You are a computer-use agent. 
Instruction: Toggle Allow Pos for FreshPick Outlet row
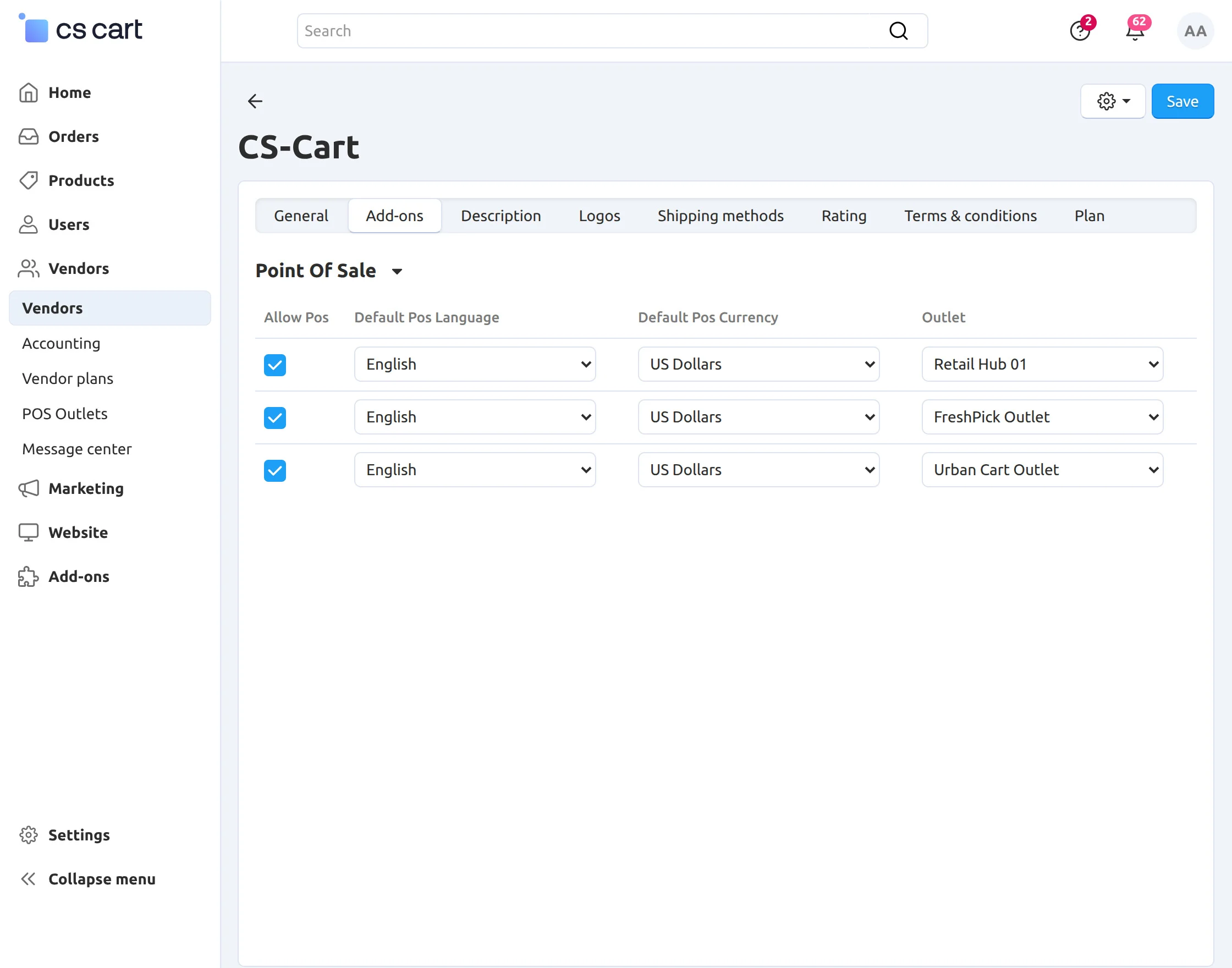coord(275,417)
